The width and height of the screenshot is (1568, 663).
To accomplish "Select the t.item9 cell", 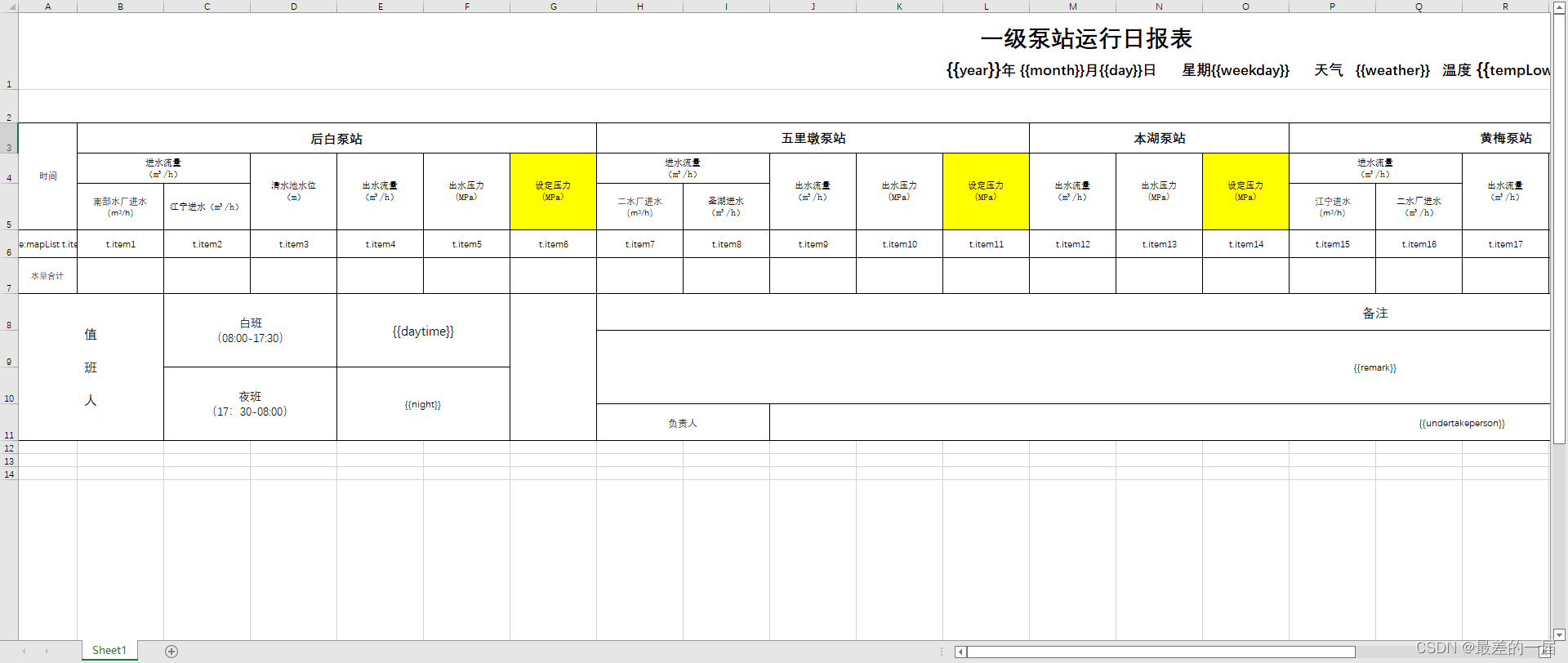I will point(813,244).
